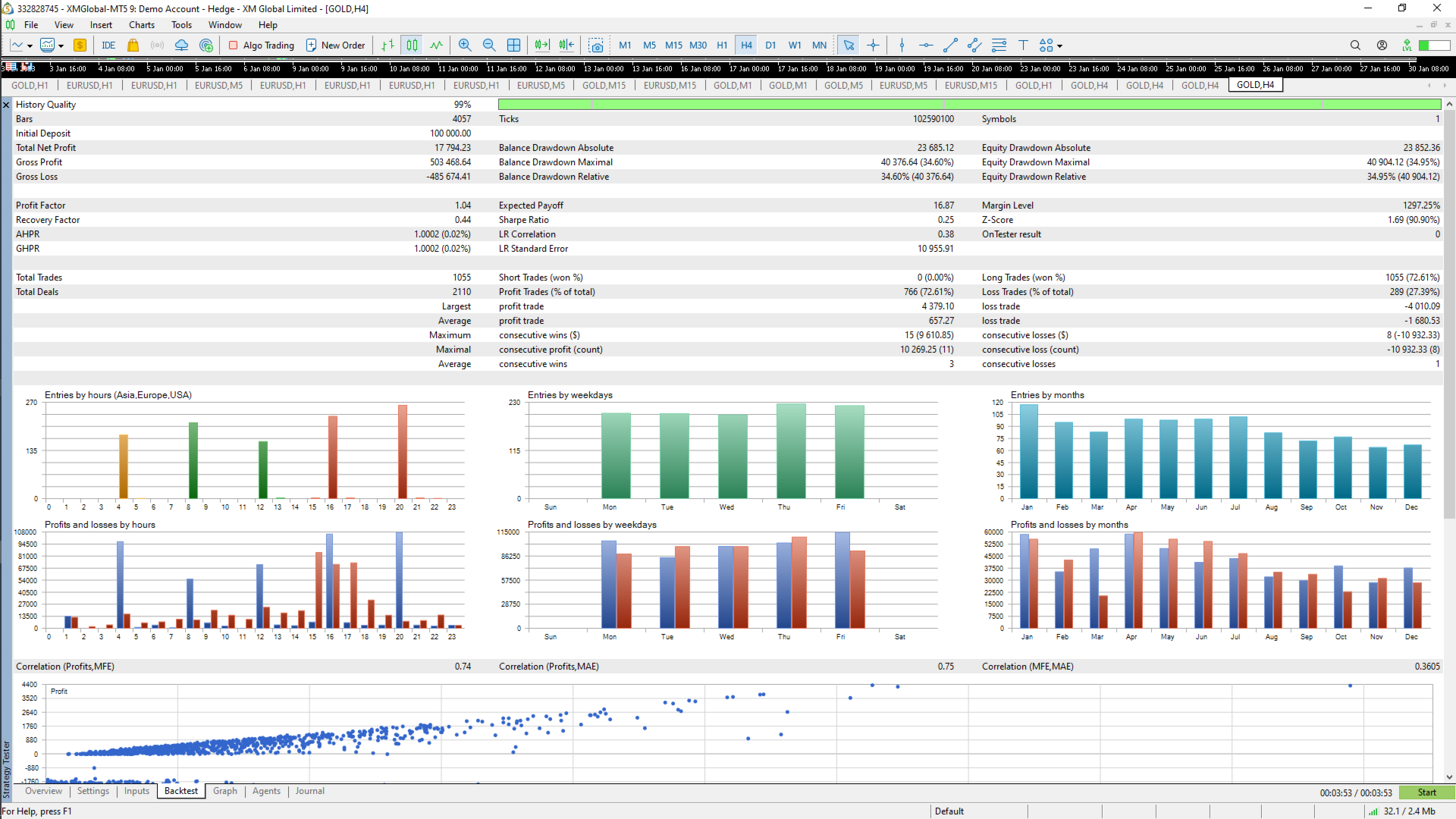Switch to the Graph tab
The width and height of the screenshot is (1456, 819).
click(224, 791)
